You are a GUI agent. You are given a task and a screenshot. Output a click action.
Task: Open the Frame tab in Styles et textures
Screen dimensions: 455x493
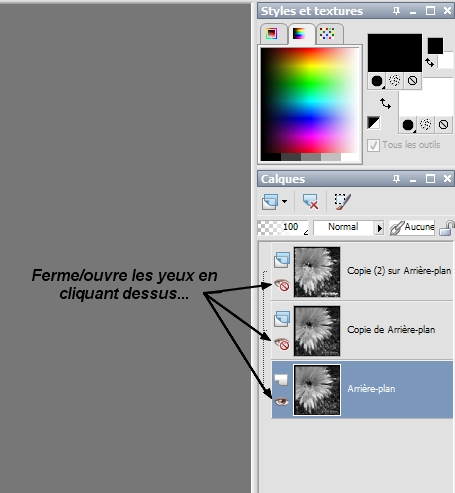pyautogui.click(x=272, y=34)
